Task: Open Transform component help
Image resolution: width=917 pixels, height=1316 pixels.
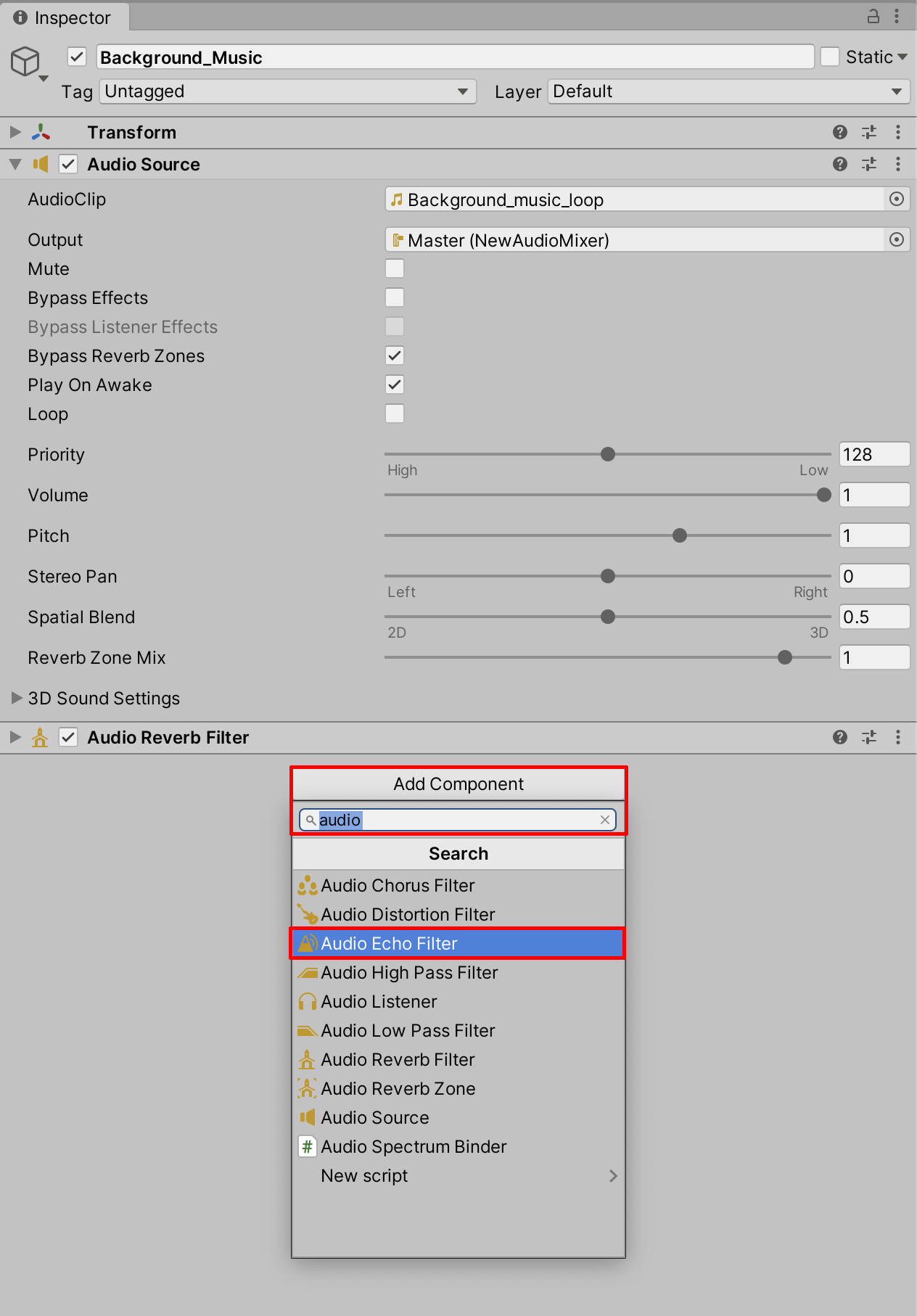Action: (840, 132)
